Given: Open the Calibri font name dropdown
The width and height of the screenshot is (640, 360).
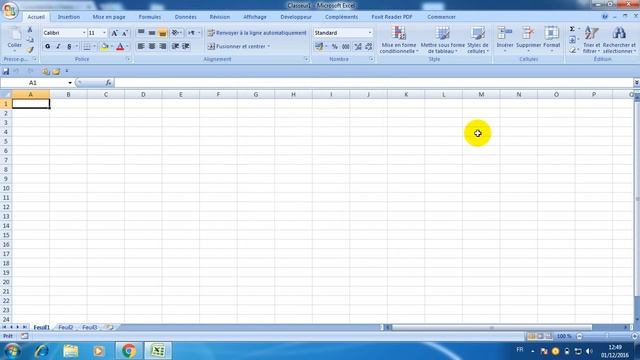Looking at the screenshot, I should 84,33.
